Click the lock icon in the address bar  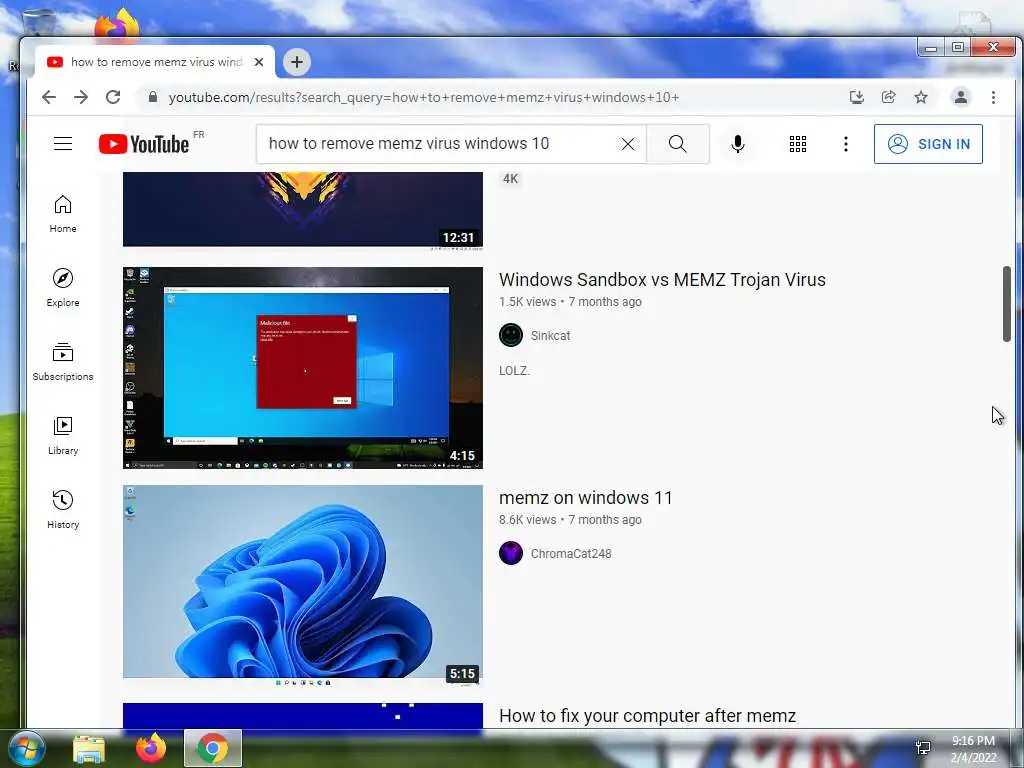(x=153, y=97)
